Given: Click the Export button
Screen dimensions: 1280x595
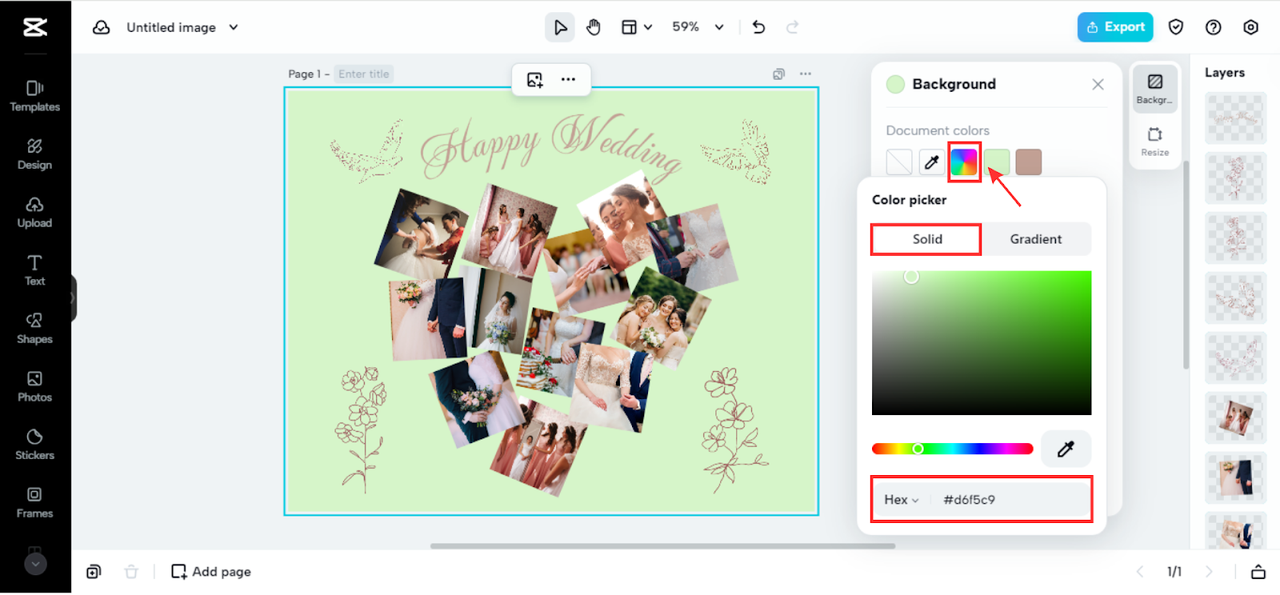Looking at the screenshot, I should [x=1115, y=27].
